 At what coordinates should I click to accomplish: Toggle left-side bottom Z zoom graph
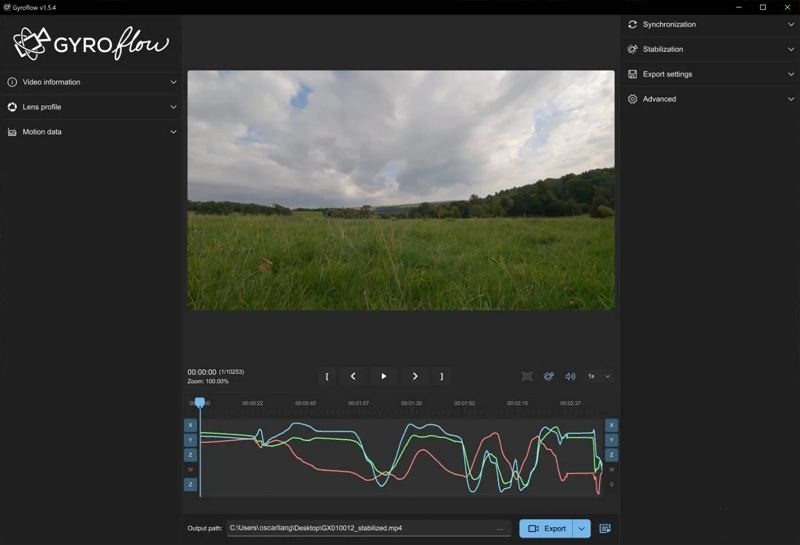[190, 484]
